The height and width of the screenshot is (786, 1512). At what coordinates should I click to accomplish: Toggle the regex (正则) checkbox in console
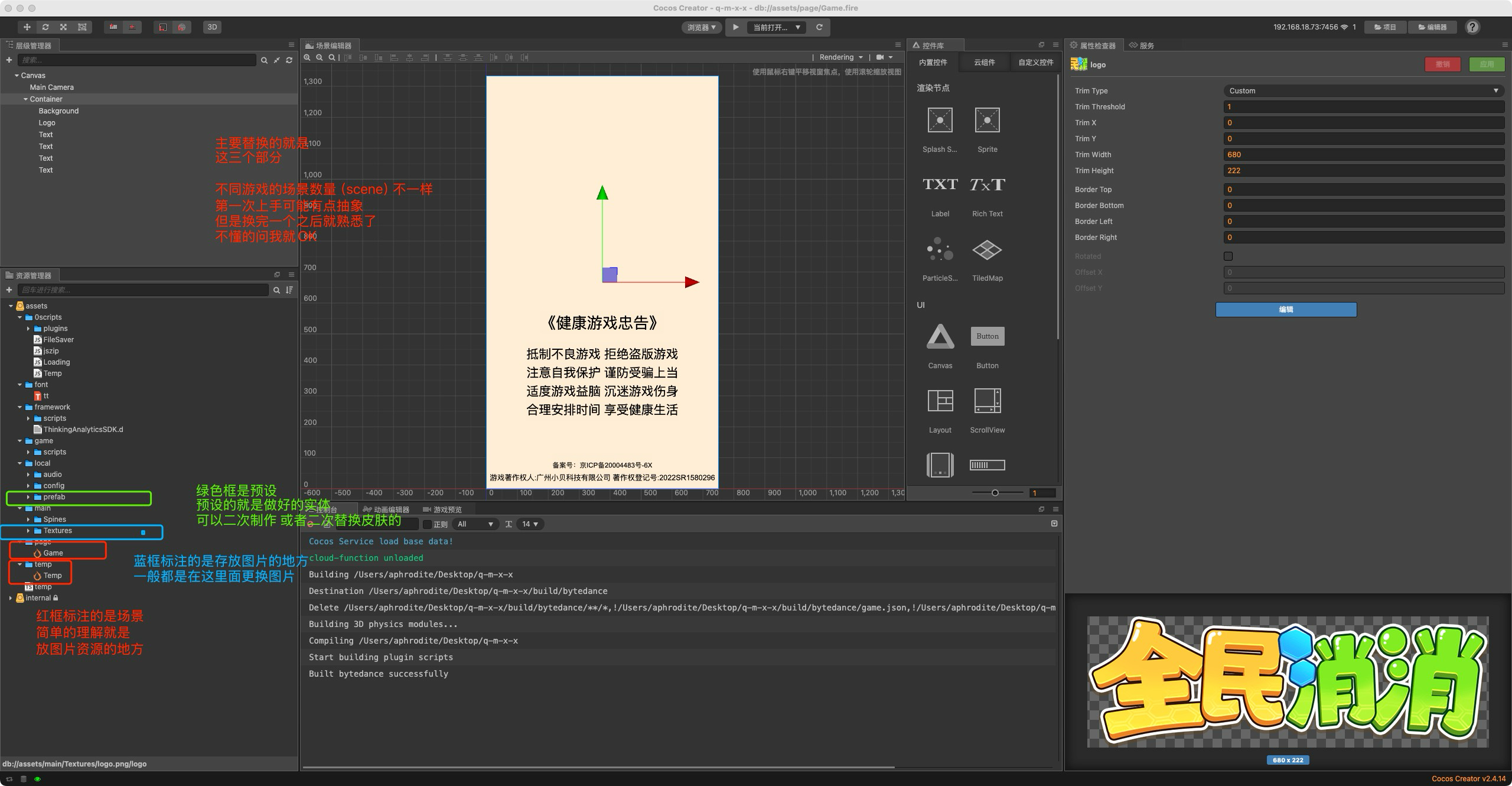[427, 524]
